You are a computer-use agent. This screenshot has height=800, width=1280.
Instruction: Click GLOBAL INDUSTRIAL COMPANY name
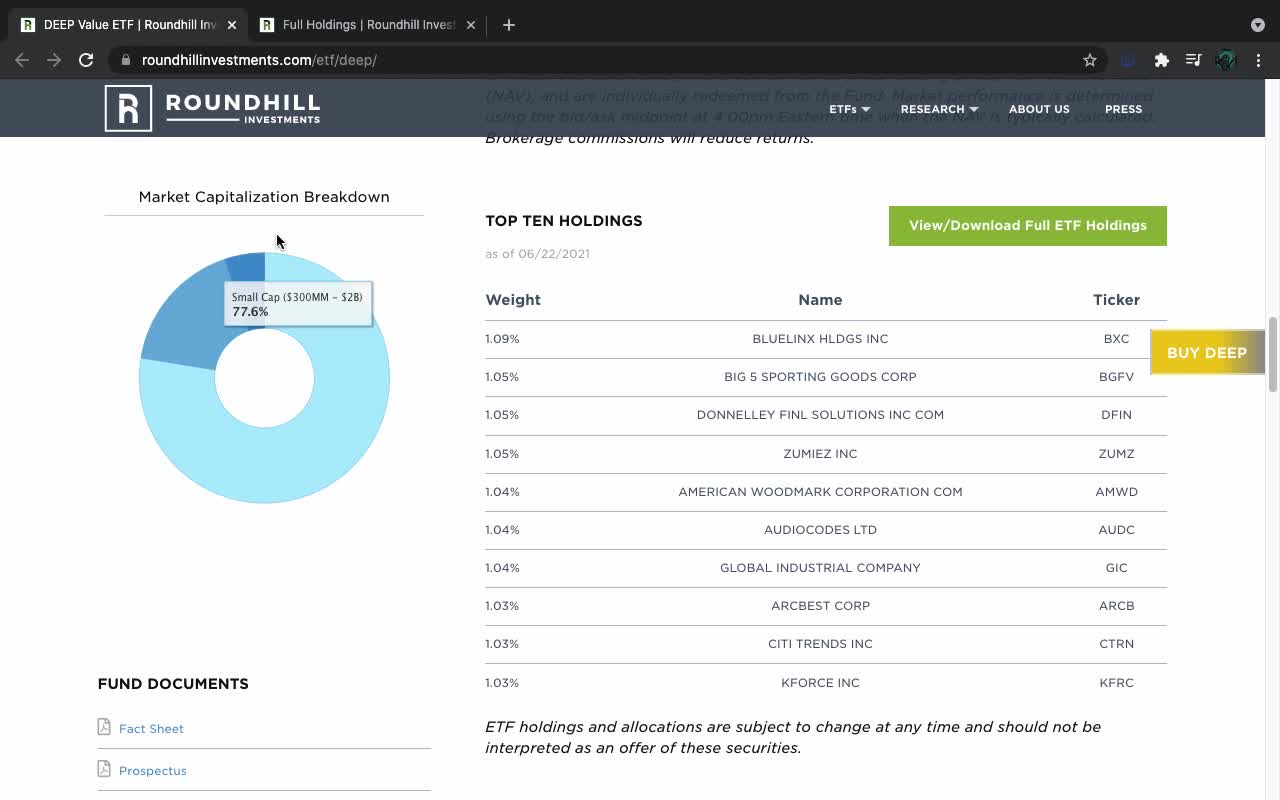pyautogui.click(x=820, y=568)
